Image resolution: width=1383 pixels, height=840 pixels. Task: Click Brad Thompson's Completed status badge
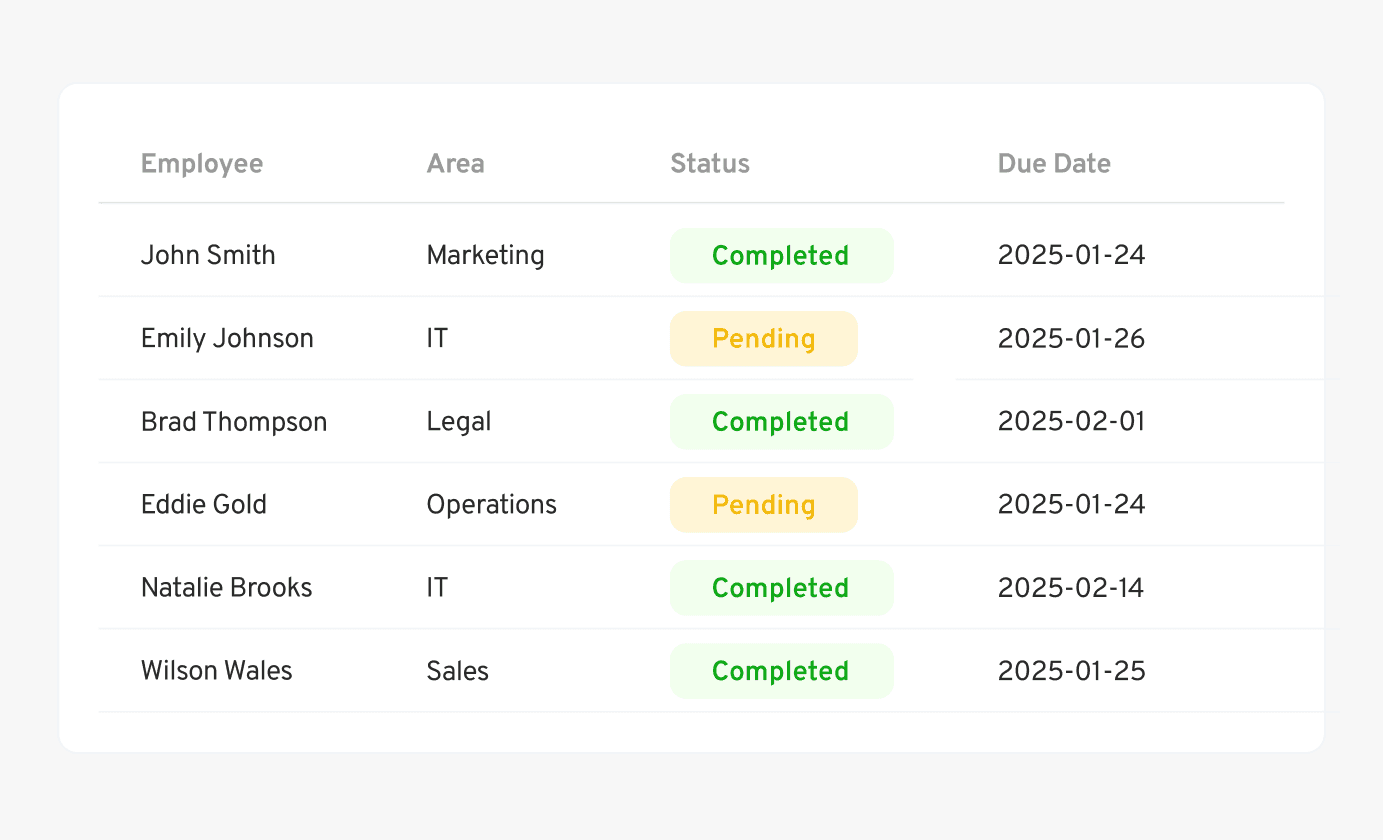[781, 421]
